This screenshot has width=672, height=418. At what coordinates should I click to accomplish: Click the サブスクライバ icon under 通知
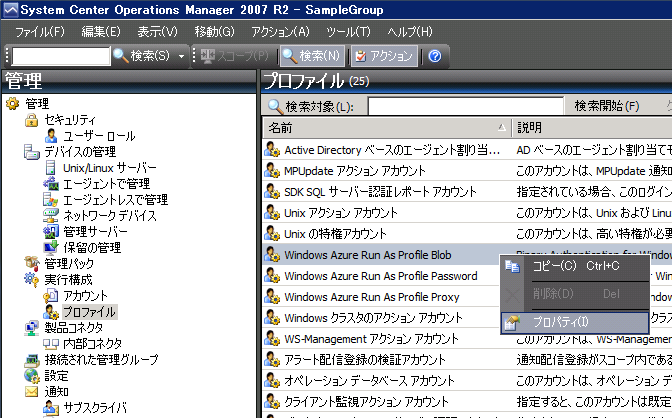(x=53, y=407)
